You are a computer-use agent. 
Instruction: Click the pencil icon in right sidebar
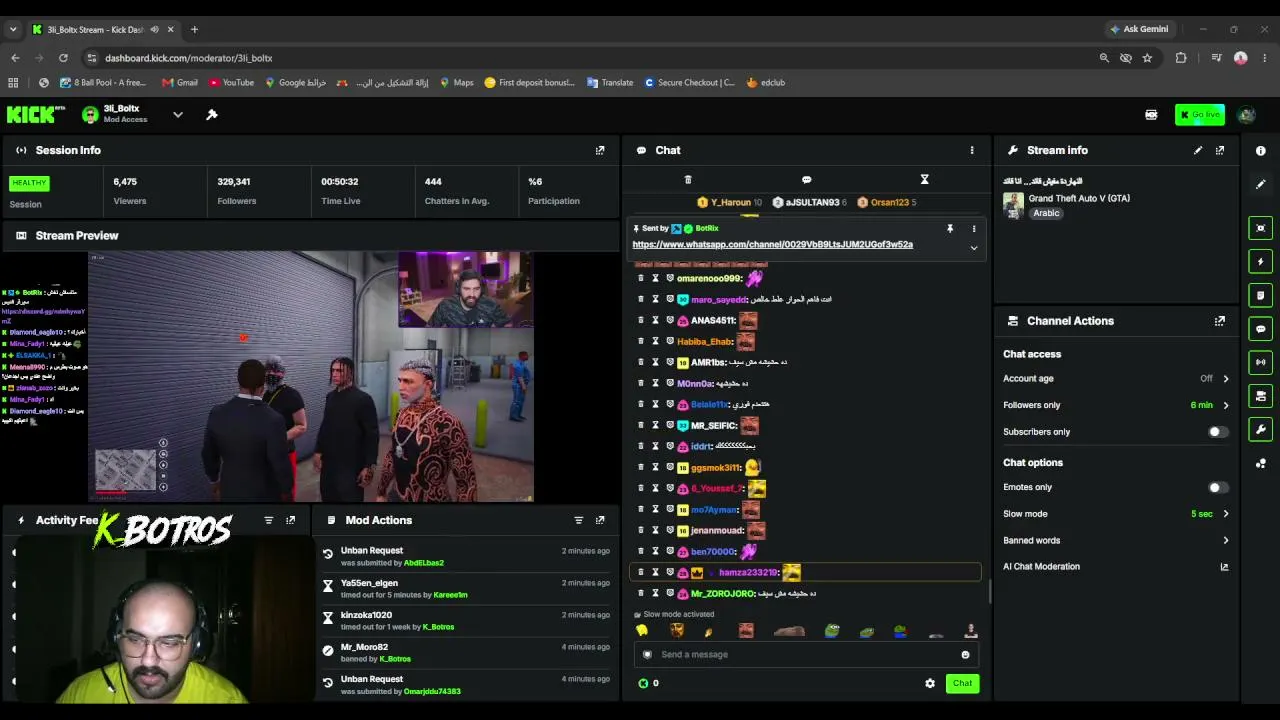tap(1261, 184)
